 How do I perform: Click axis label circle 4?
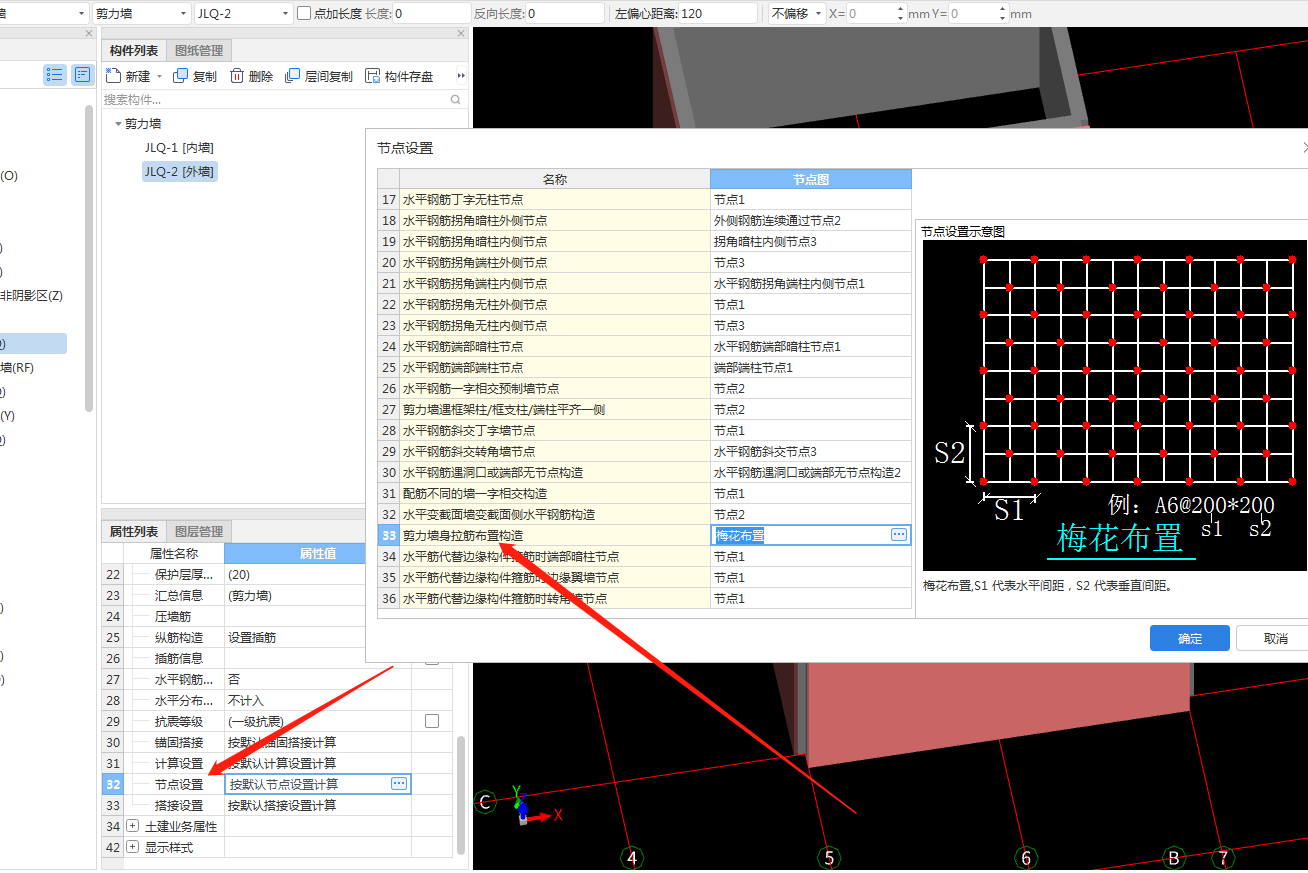pos(631,858)
